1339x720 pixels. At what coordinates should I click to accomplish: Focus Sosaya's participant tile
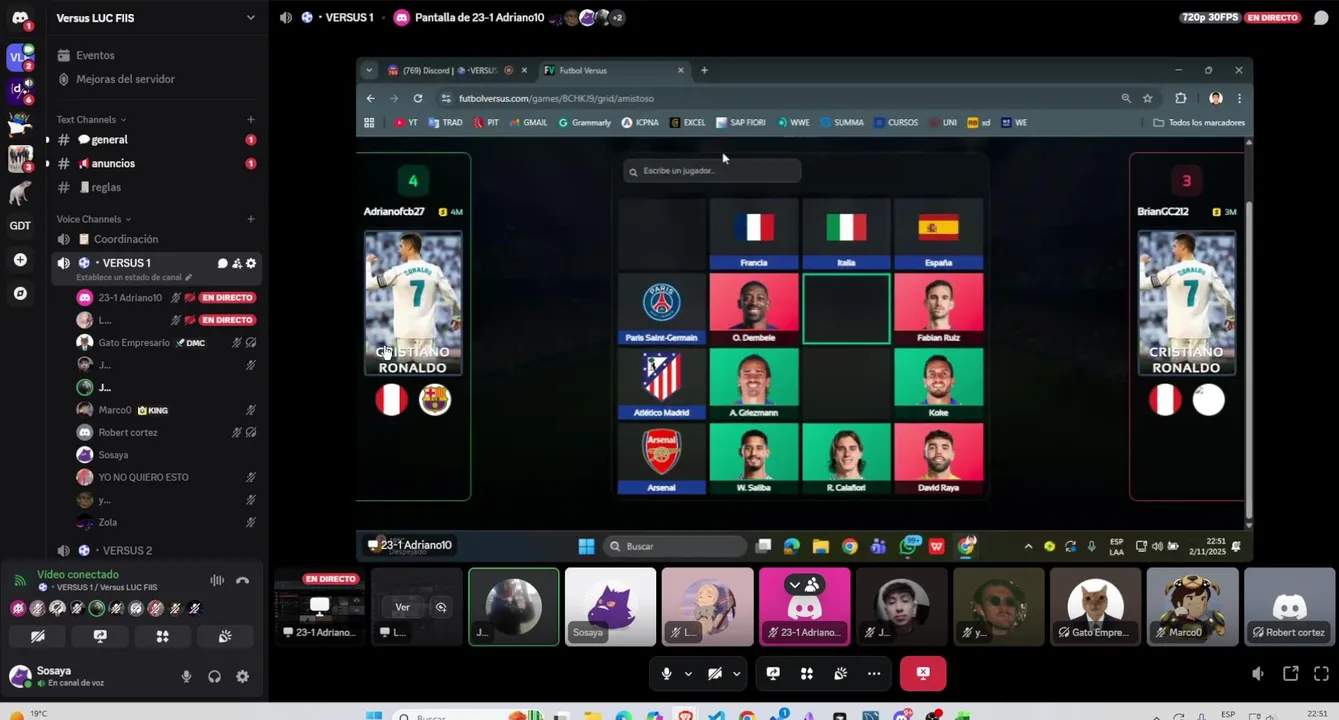pyautogui.click(x=610, y=607)
